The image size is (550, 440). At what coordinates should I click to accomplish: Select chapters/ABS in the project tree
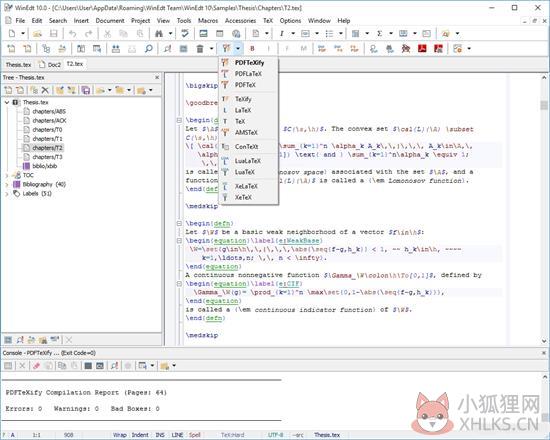pyautogui.click(x=49, y=111)
